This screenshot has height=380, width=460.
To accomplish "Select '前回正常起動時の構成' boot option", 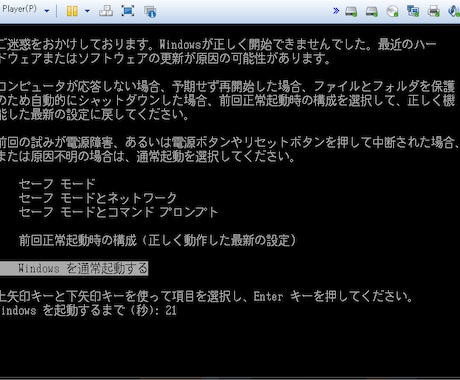I will pos(157,240).
